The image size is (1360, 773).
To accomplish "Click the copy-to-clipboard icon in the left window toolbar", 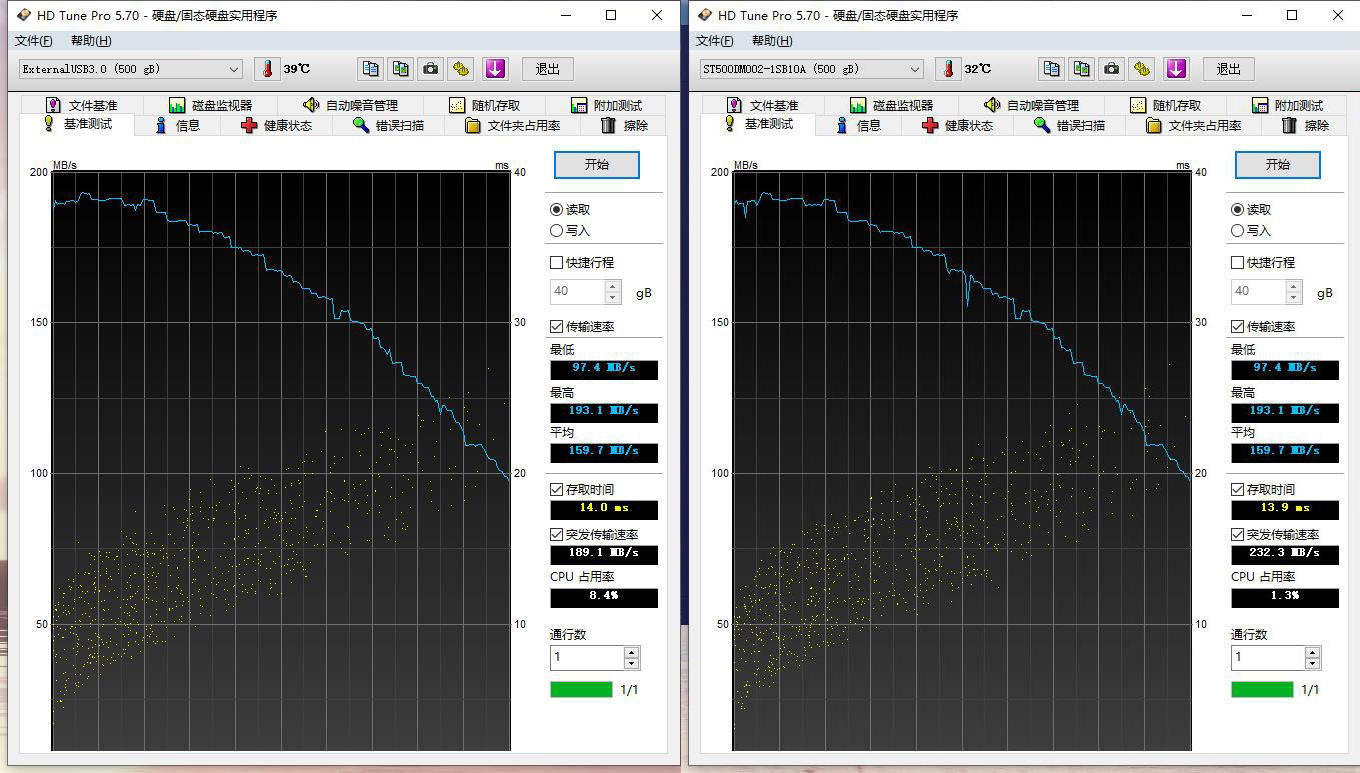I will (x=371, y=69).
